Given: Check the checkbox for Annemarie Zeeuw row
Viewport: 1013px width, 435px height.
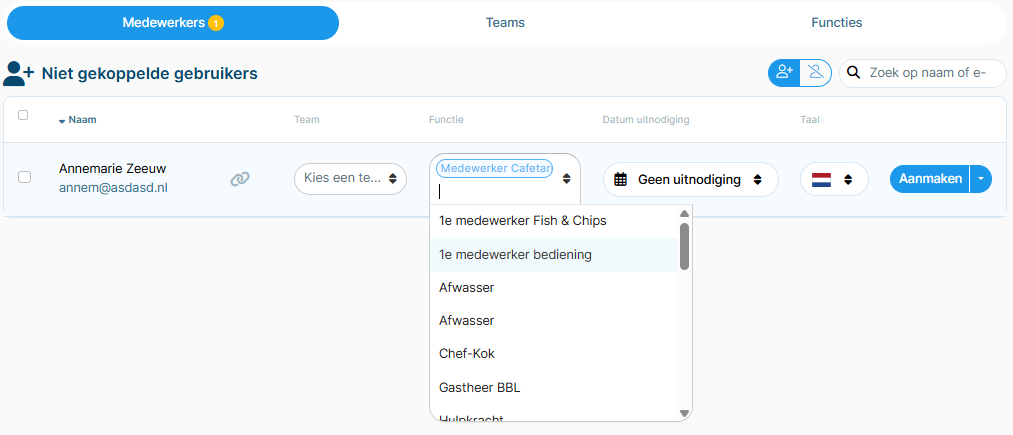Looking at the screenshot, I should click(24, 177).
